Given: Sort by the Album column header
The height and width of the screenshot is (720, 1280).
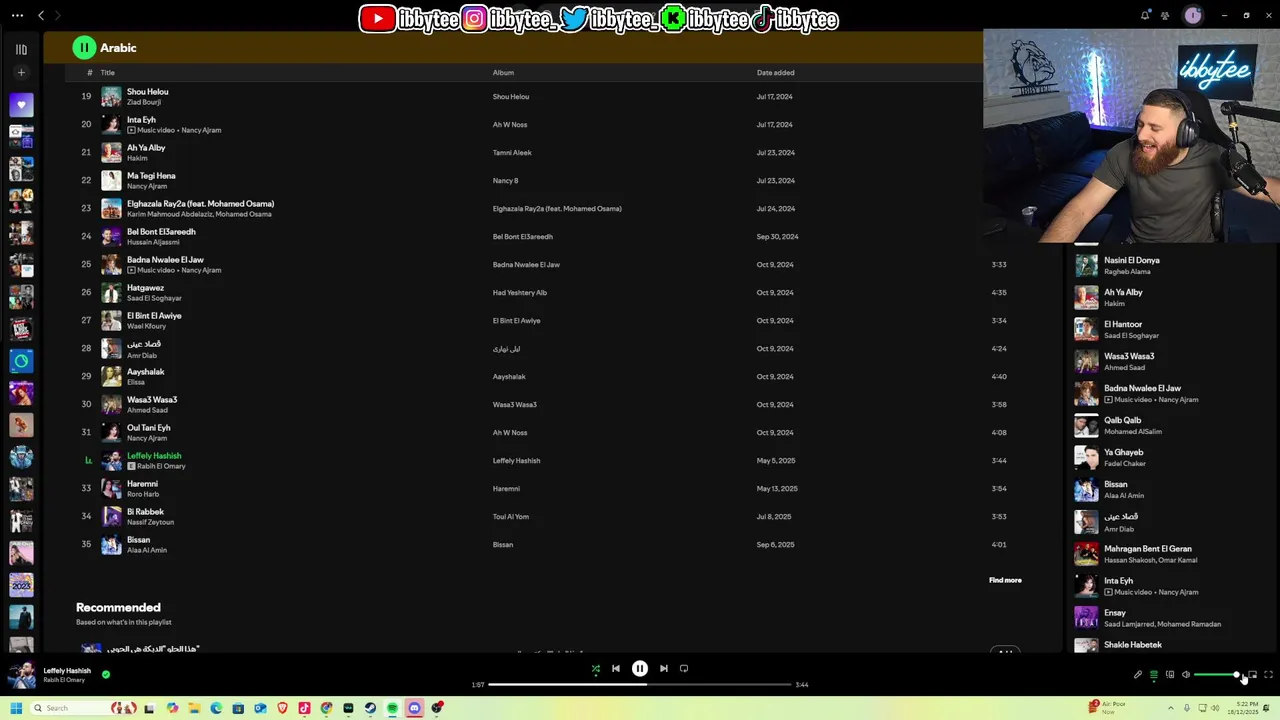Looking at the screenshot, I should pyautogui.click(x=503, y=72).
